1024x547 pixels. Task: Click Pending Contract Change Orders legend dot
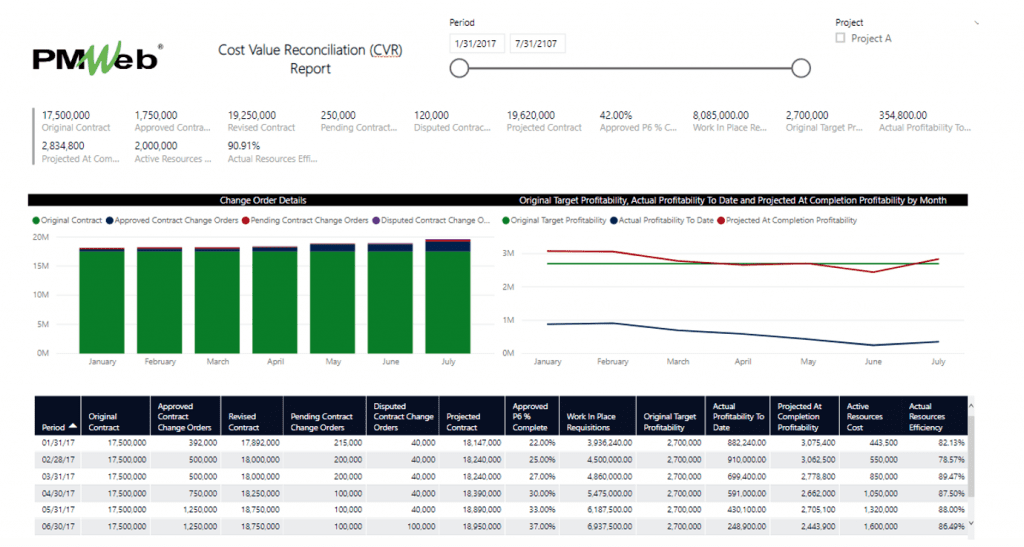pyautogui.click(x=246, y=221)
